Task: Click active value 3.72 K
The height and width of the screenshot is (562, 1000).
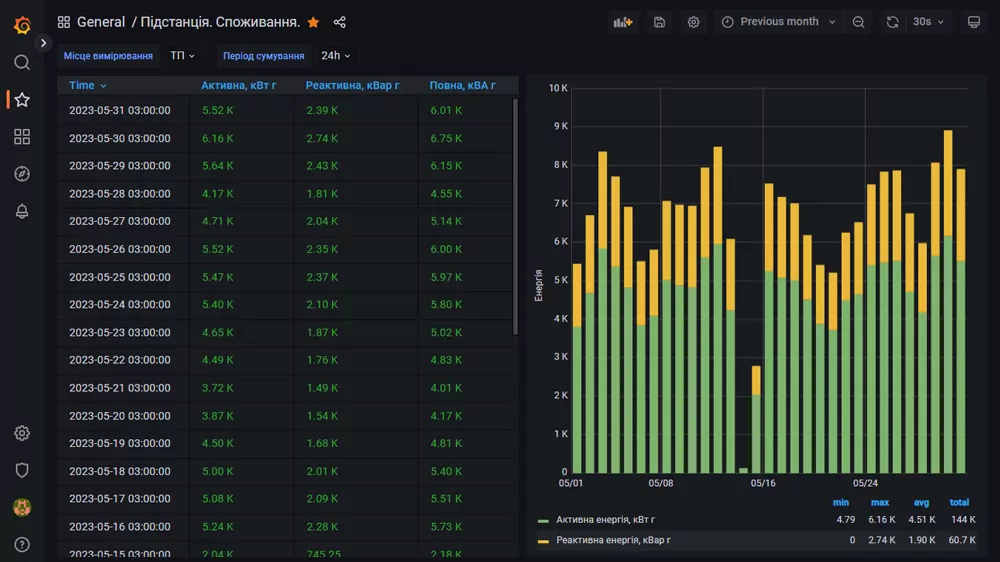Action: 217,388
